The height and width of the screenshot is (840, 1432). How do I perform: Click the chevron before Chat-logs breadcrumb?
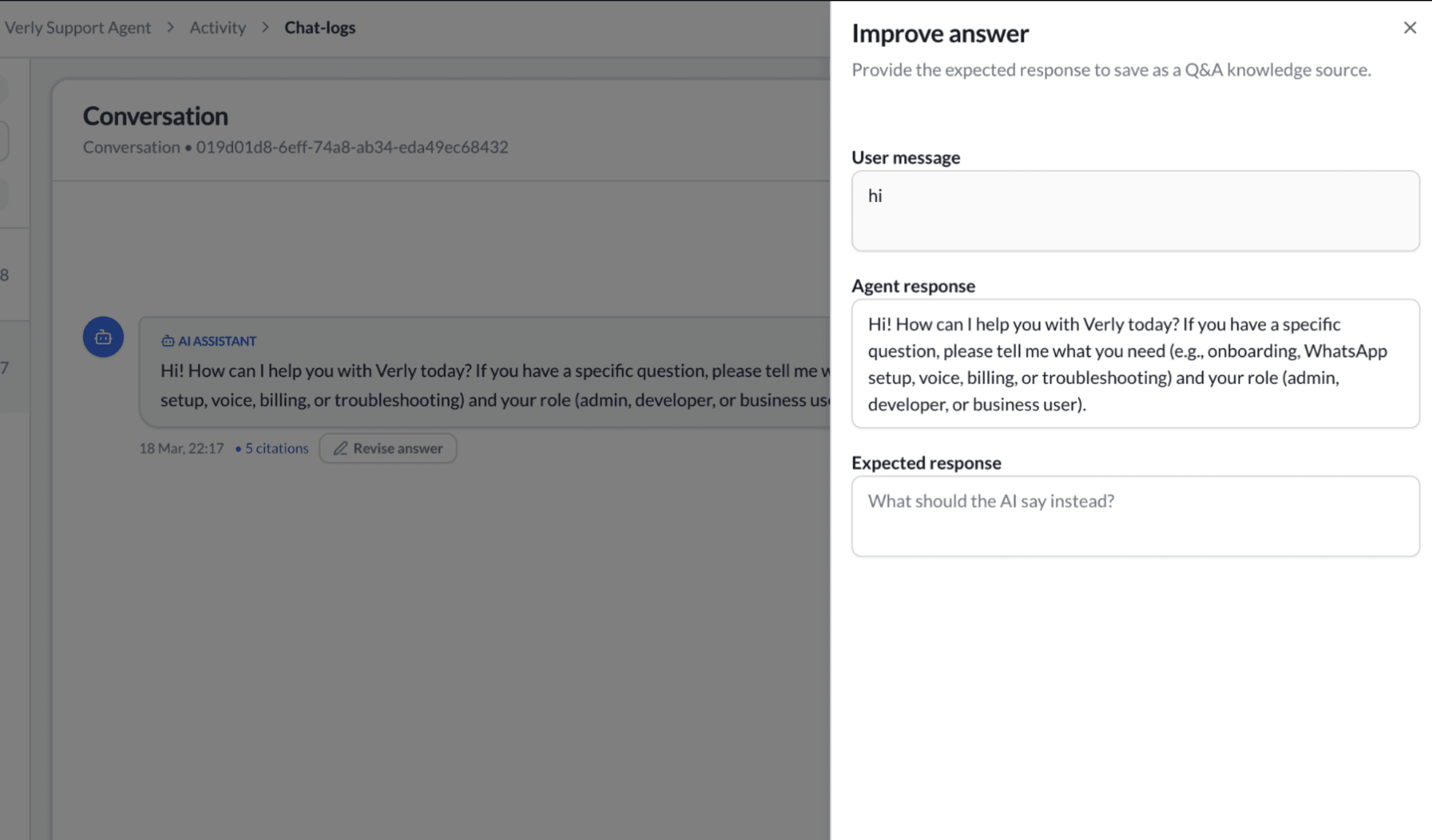point(265,27)
